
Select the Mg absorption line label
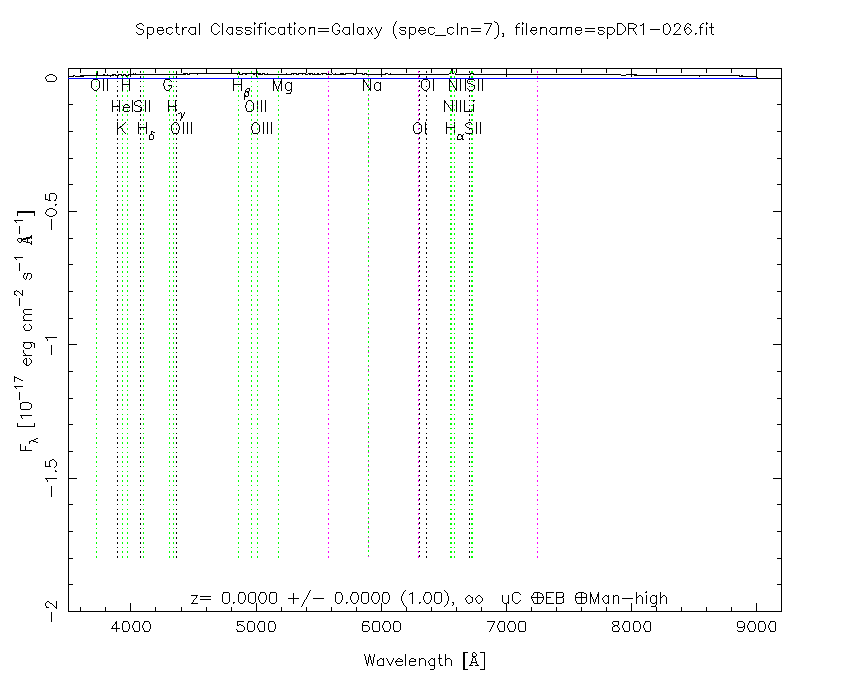282,87
